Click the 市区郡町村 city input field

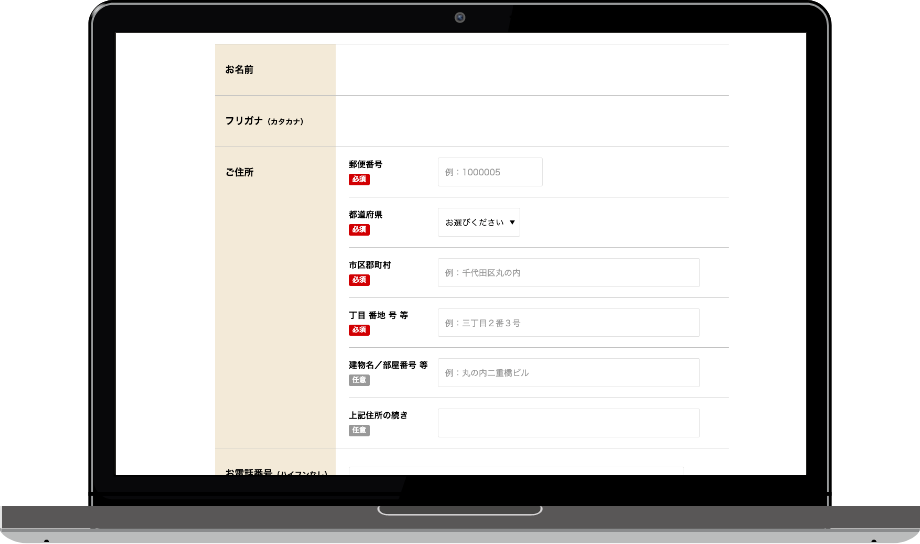tap(568, 272)
